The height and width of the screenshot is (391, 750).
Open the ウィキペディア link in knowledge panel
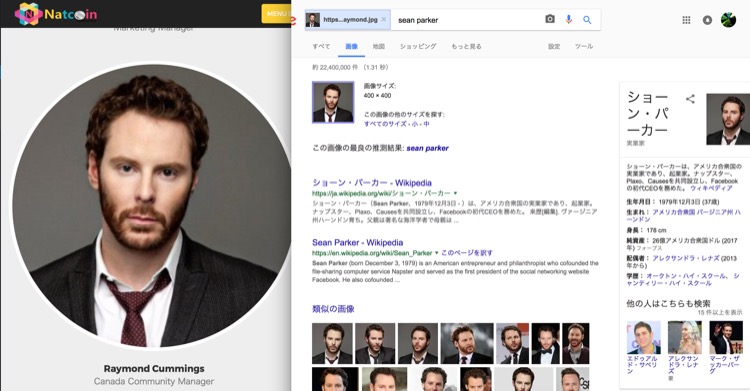tap(712, 189)
